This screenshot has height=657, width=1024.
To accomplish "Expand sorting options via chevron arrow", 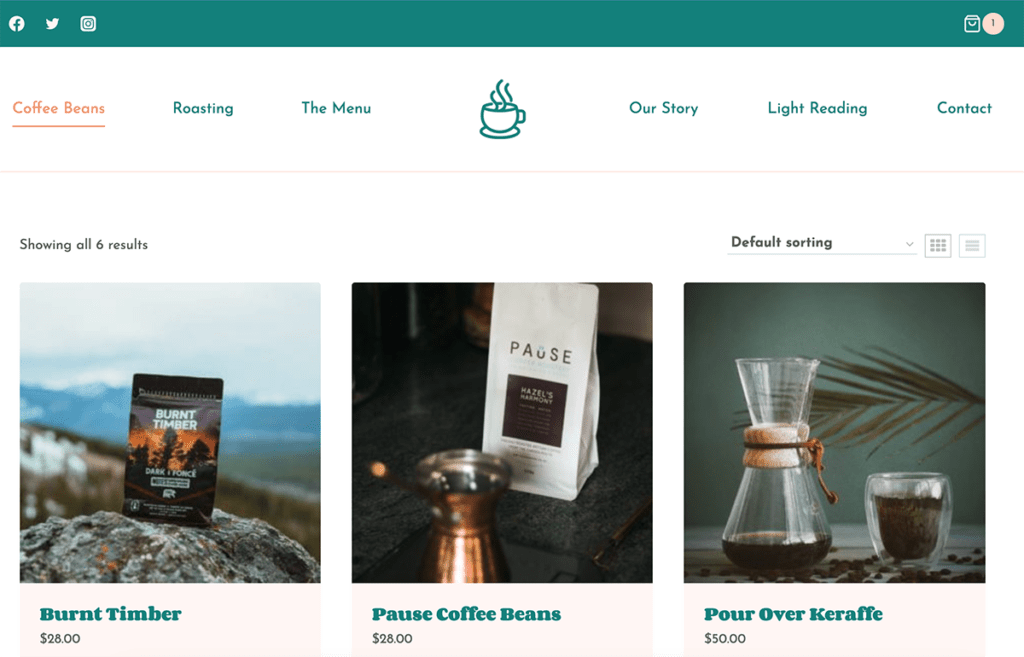I will tap(909, 244).
